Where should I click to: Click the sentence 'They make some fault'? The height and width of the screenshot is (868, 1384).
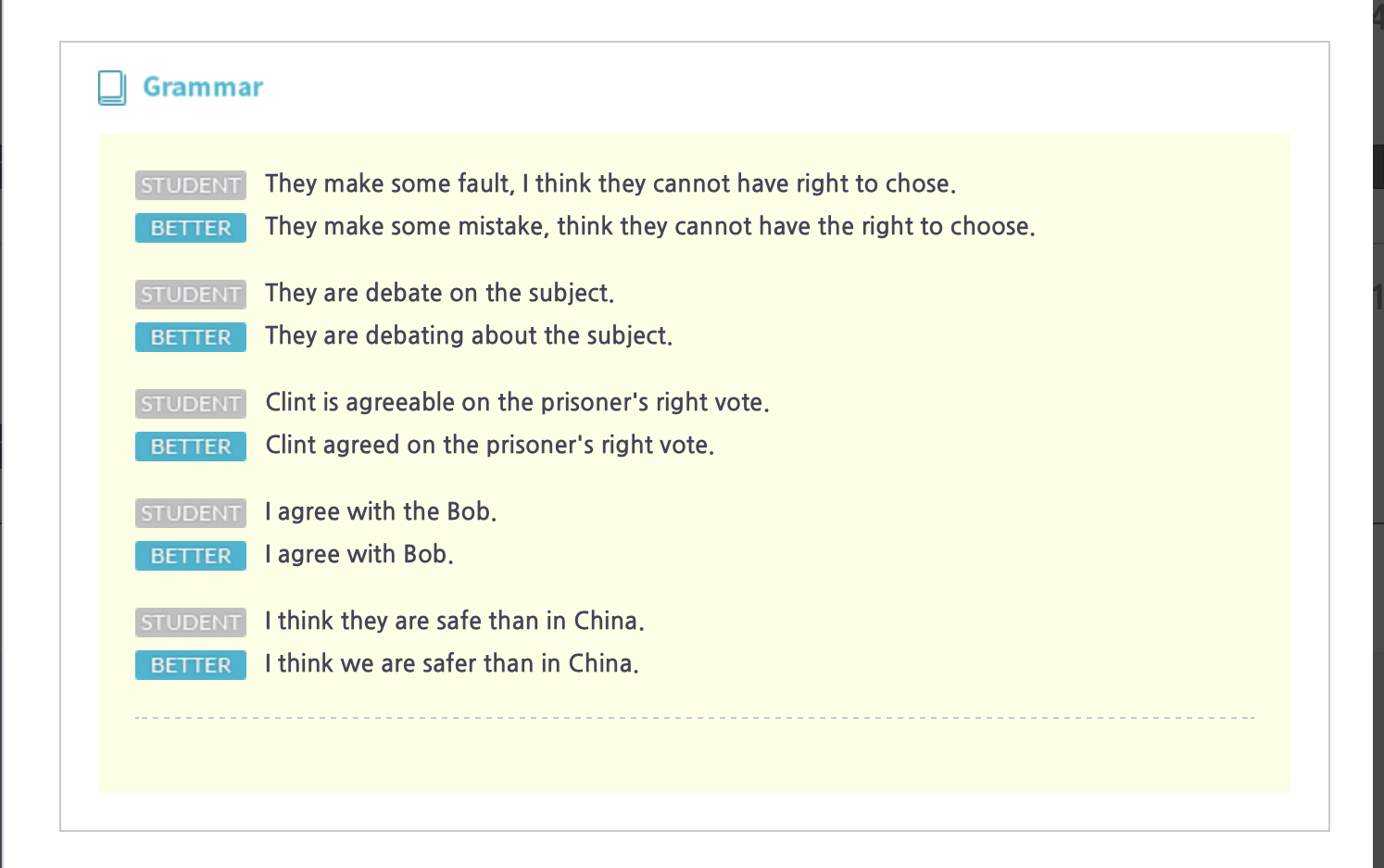pyautogui.click(x=610, y=183)
